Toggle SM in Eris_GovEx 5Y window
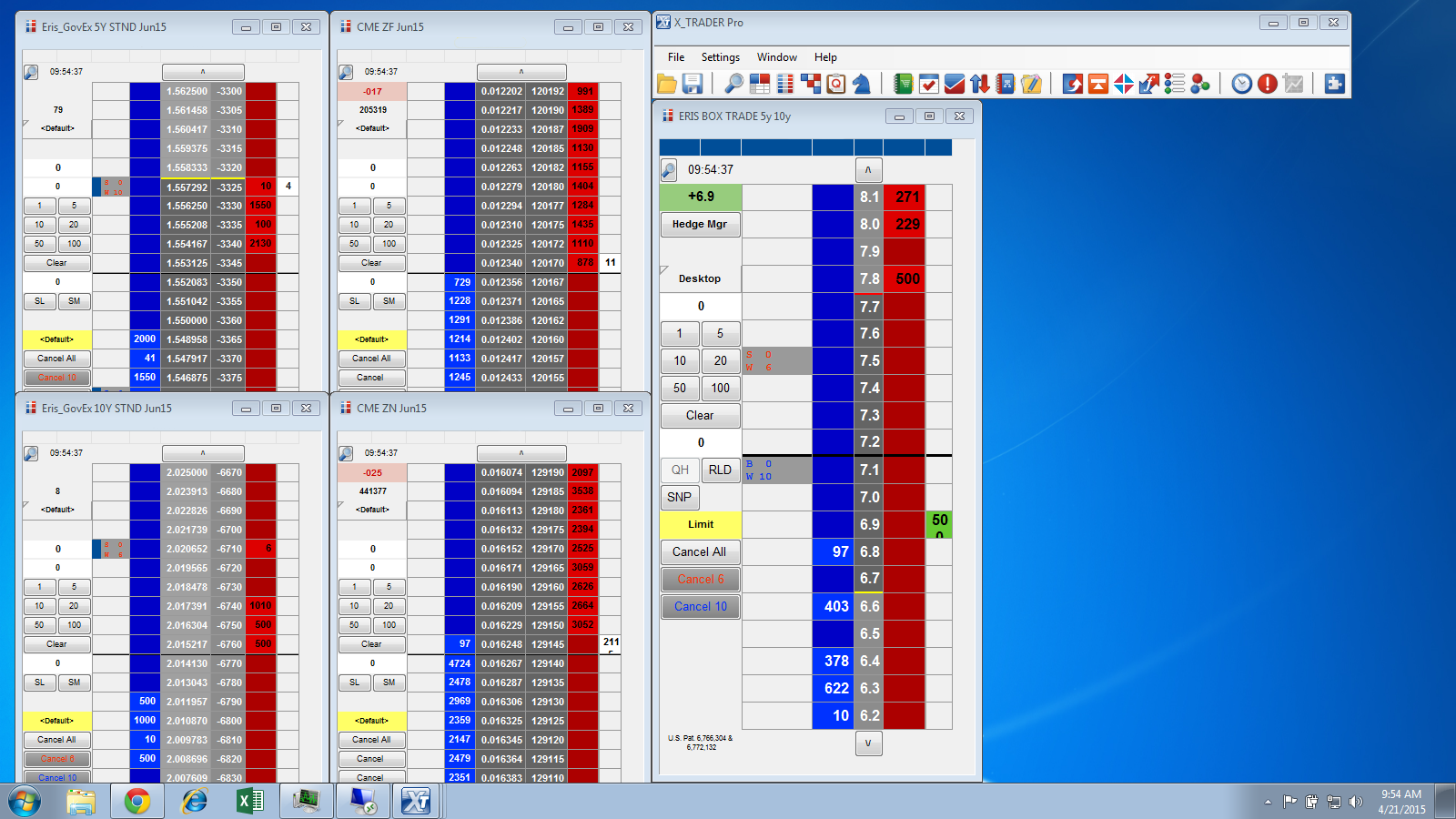 74,301
